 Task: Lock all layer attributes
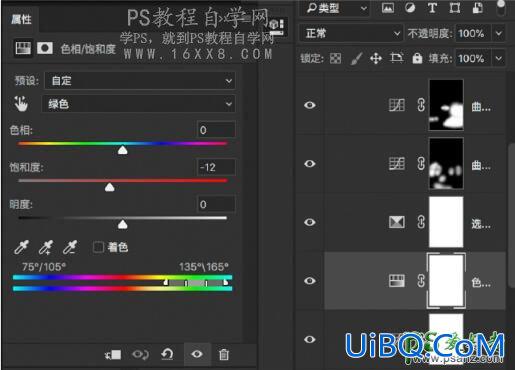point(417,58)
